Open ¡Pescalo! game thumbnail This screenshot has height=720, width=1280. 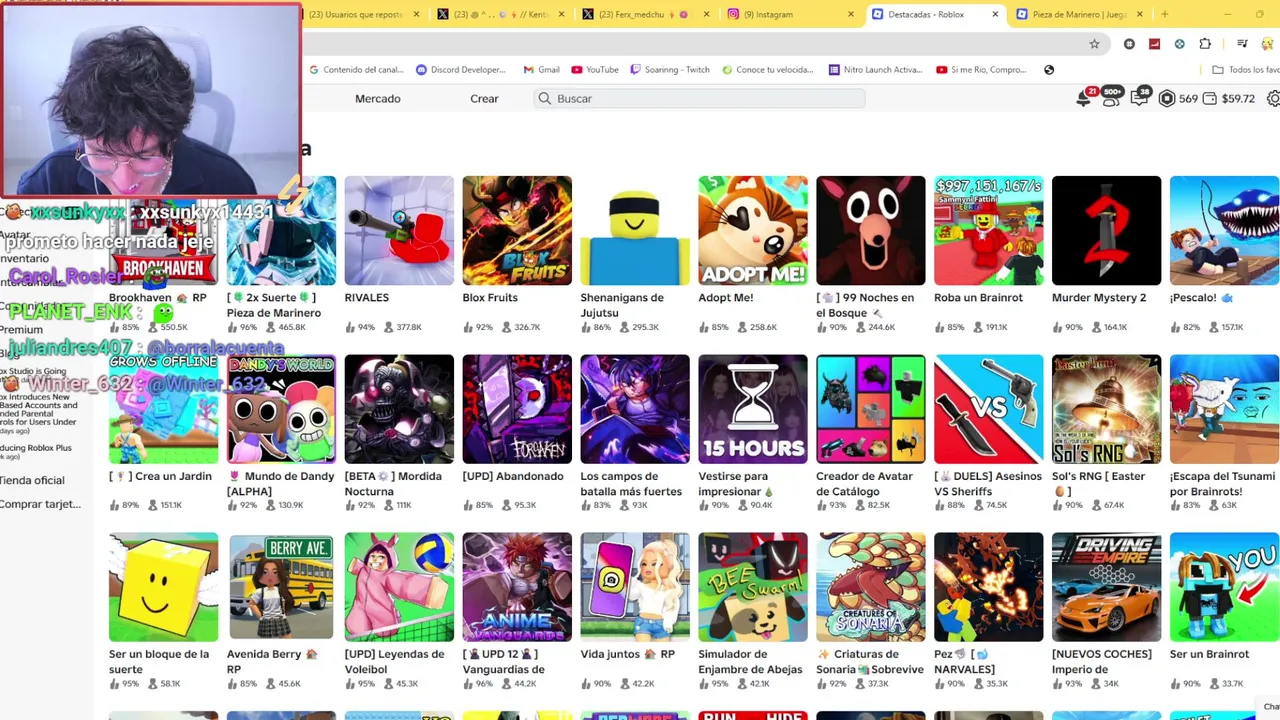coord(1224,231)
